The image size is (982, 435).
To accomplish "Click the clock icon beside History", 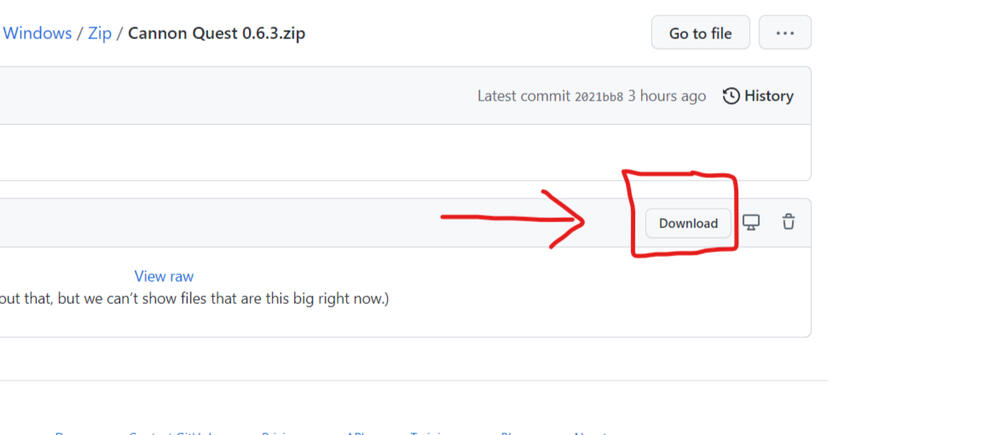I will 731,96.
